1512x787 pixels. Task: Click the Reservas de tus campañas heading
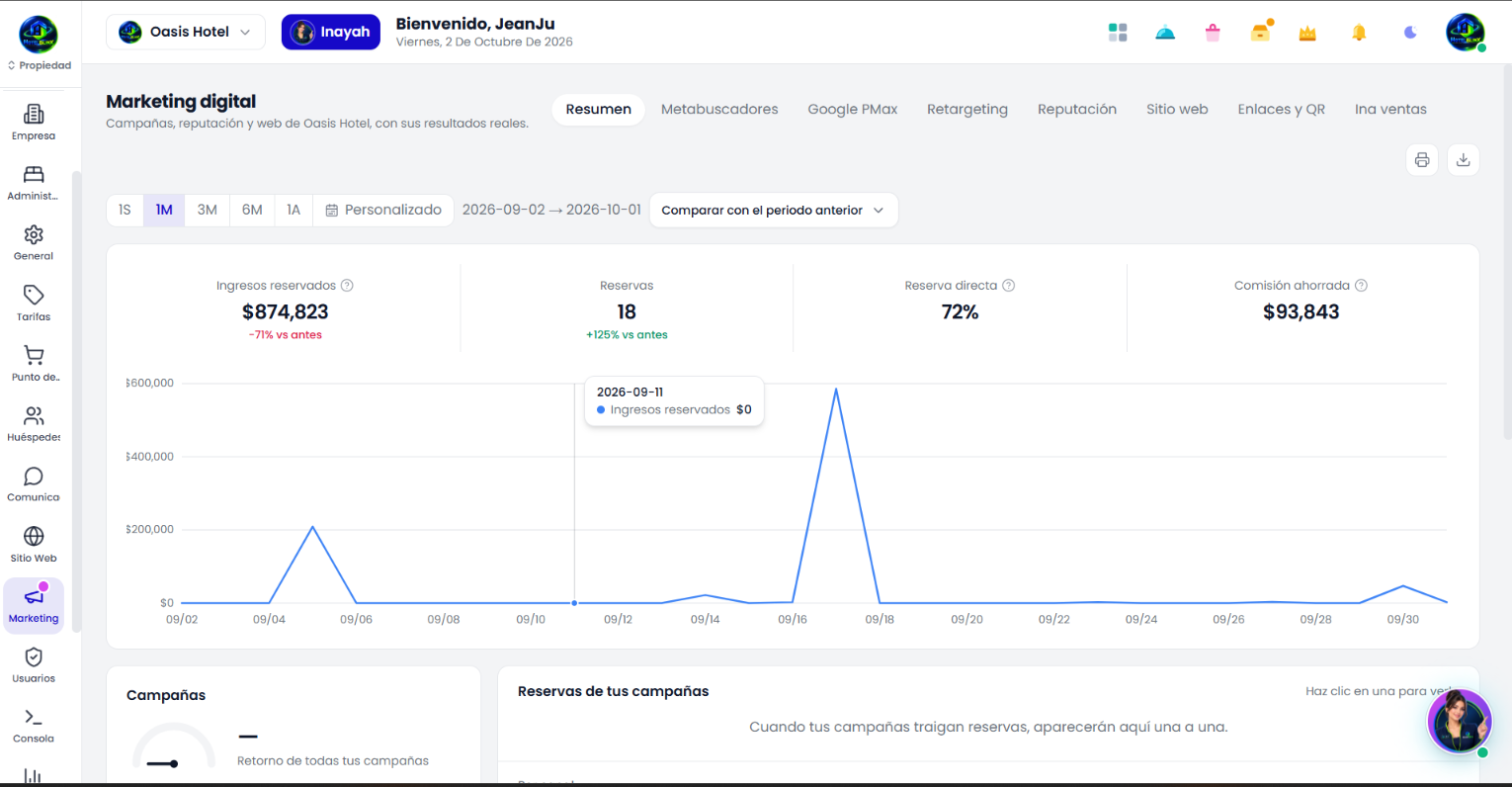[613, 691]
